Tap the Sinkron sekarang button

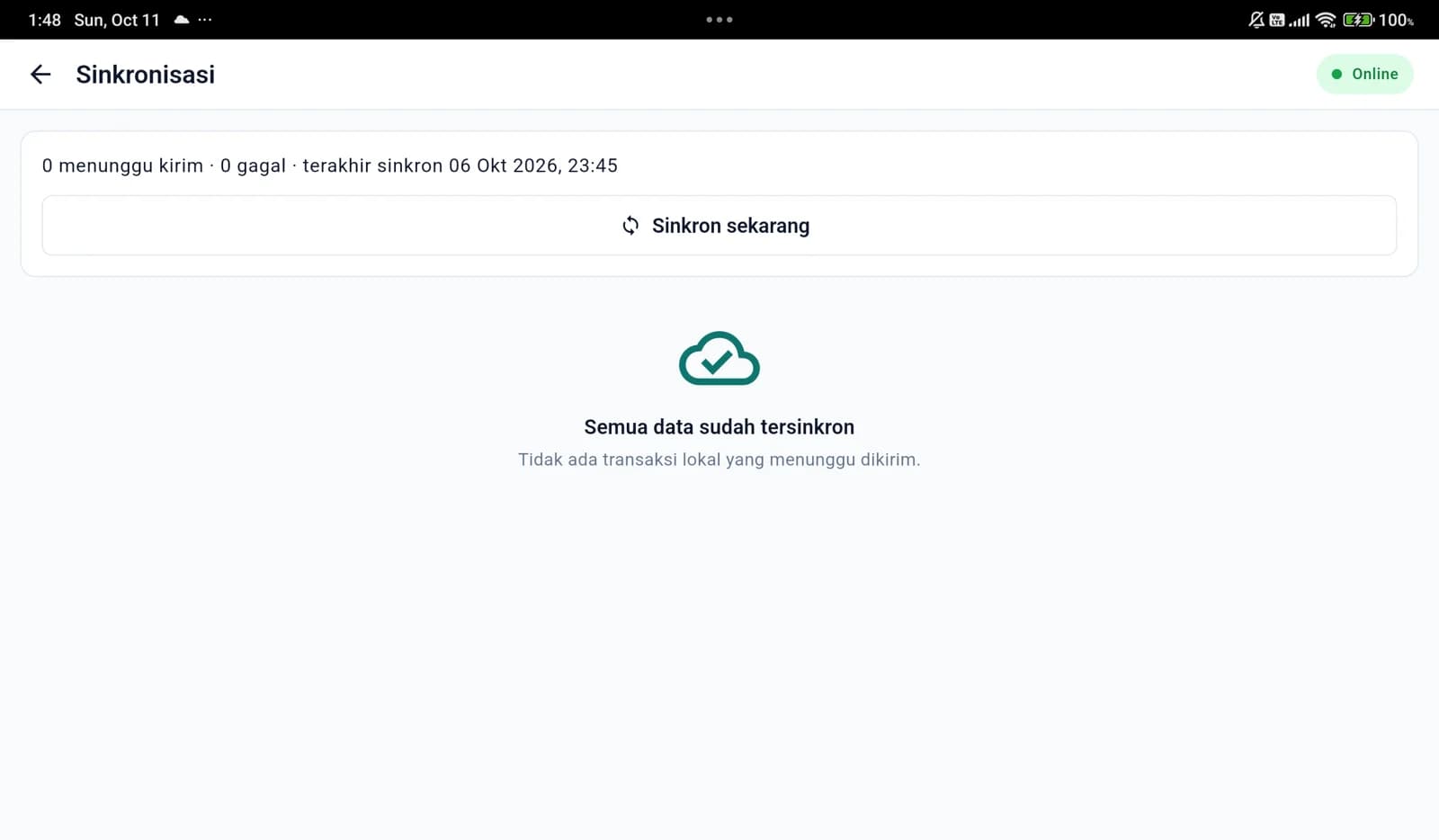[x=719, y=225]
